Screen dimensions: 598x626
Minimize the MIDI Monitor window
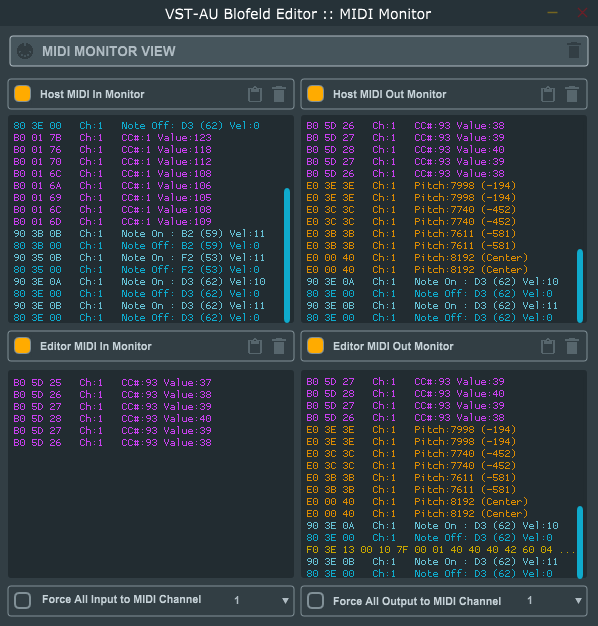552,13
